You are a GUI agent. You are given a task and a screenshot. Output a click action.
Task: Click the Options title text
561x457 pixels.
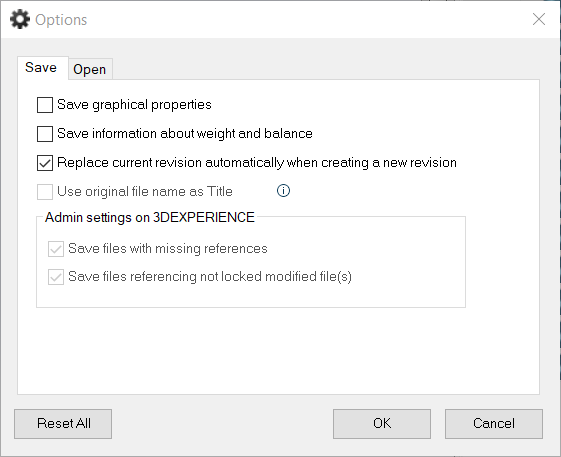pyautogui.click(x=61, y=20)
